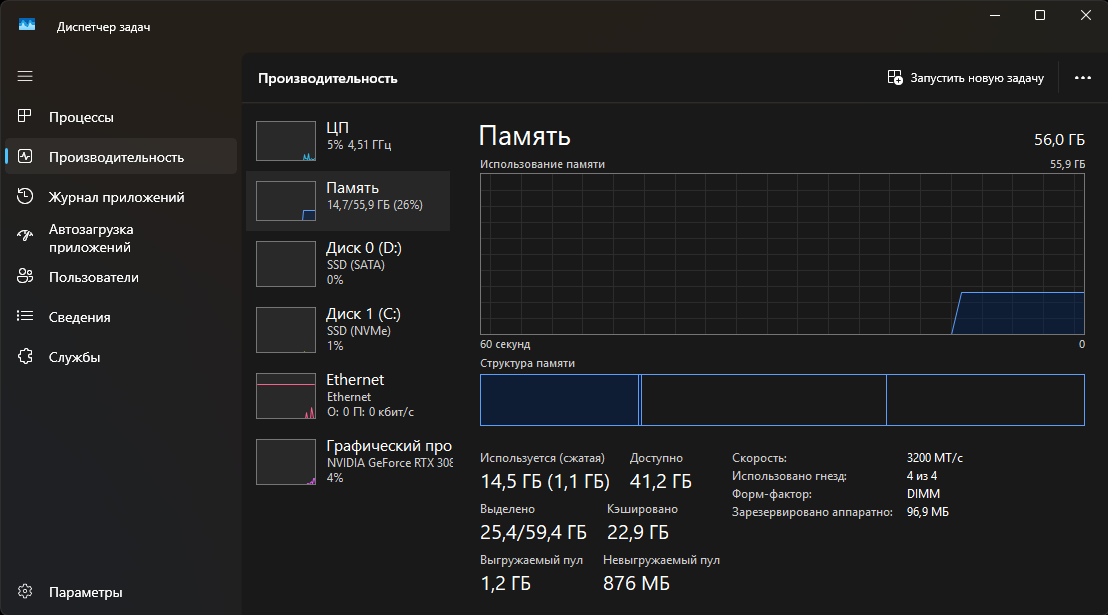Open Диск 1 (C:) performance view

[x=348, y=328]
